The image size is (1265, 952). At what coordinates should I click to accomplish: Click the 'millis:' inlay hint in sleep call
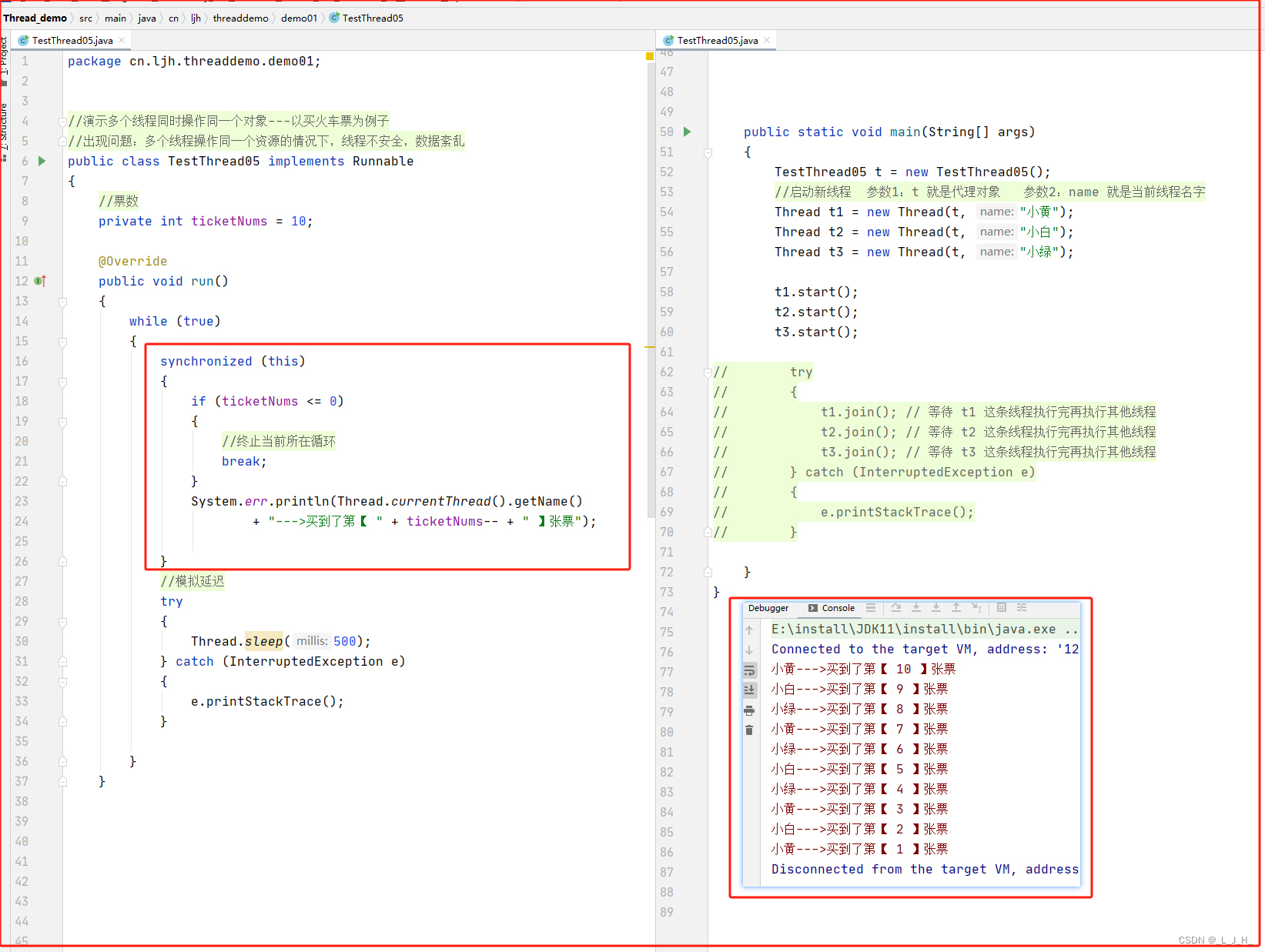click(x=312, y=641)
